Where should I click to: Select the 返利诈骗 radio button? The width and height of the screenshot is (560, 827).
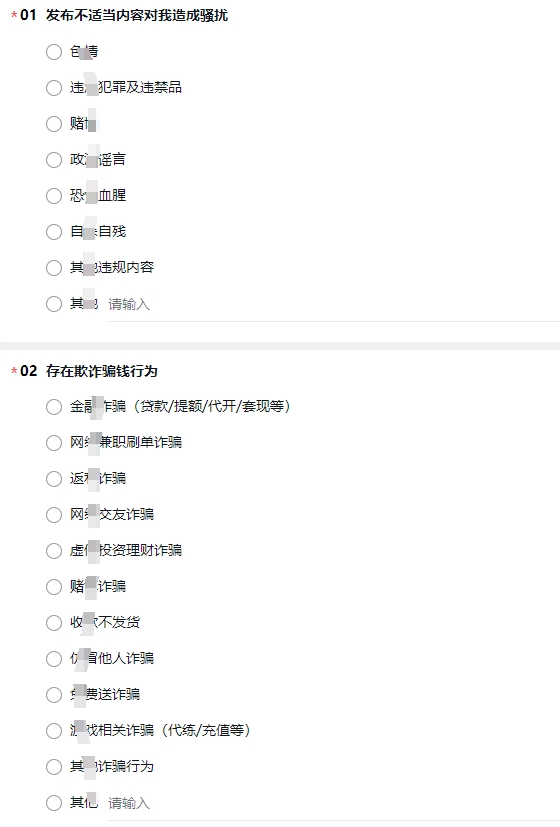54,479
